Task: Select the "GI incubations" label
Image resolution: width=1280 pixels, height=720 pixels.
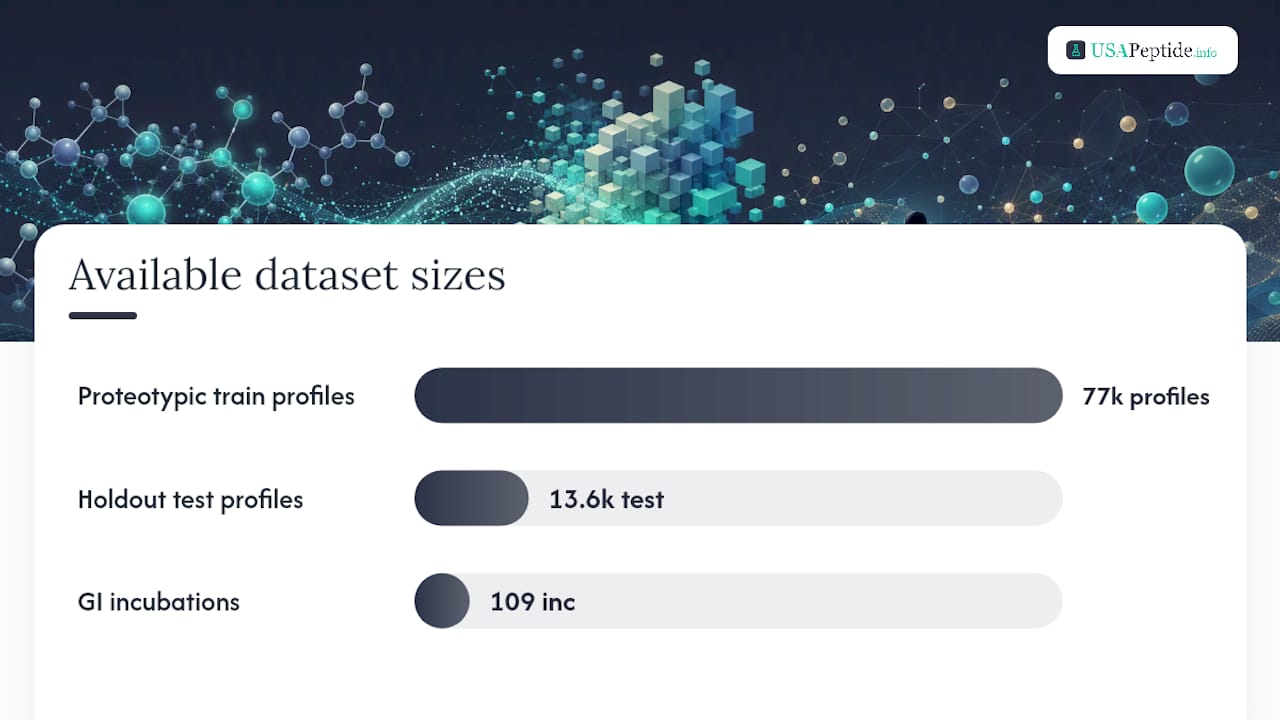Action: 159,602
